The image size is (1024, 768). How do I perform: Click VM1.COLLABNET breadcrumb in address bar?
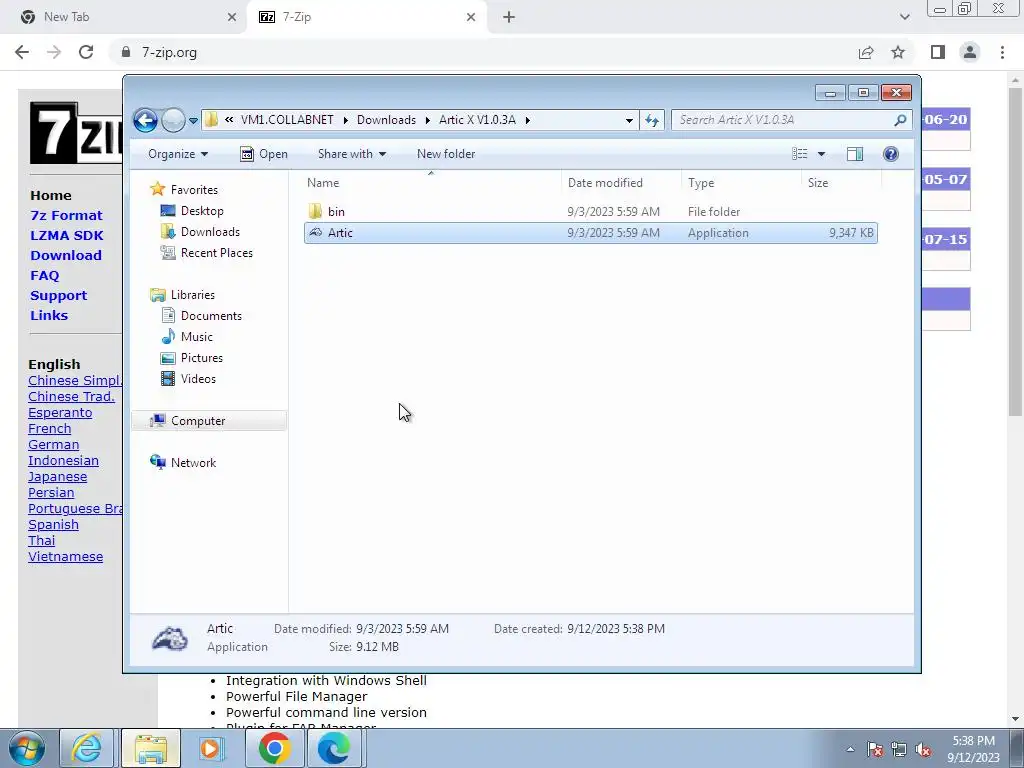(x=287, y=120)
